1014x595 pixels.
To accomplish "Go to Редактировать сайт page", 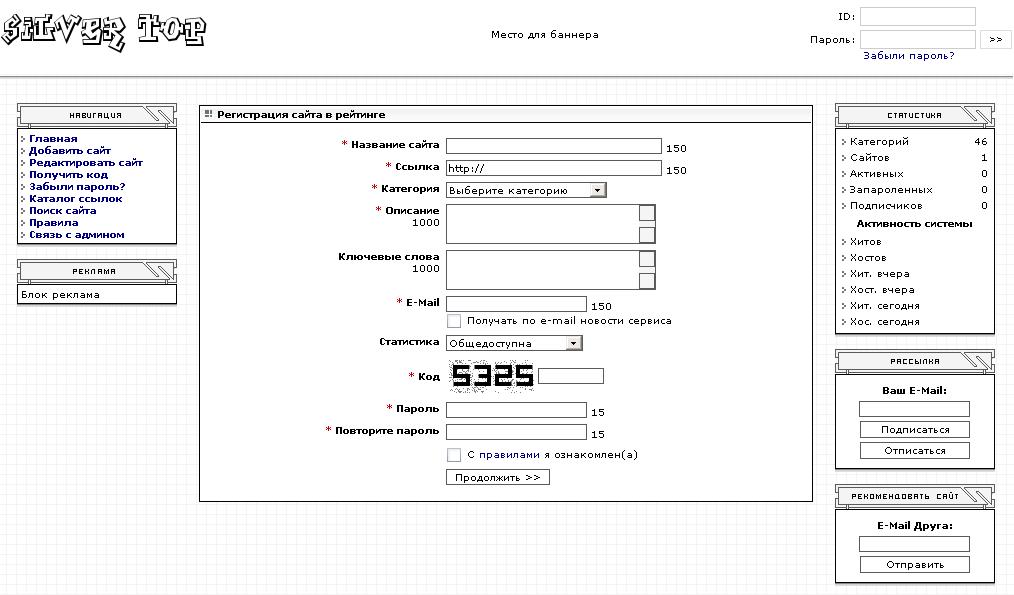I will (x=85, y=162).
